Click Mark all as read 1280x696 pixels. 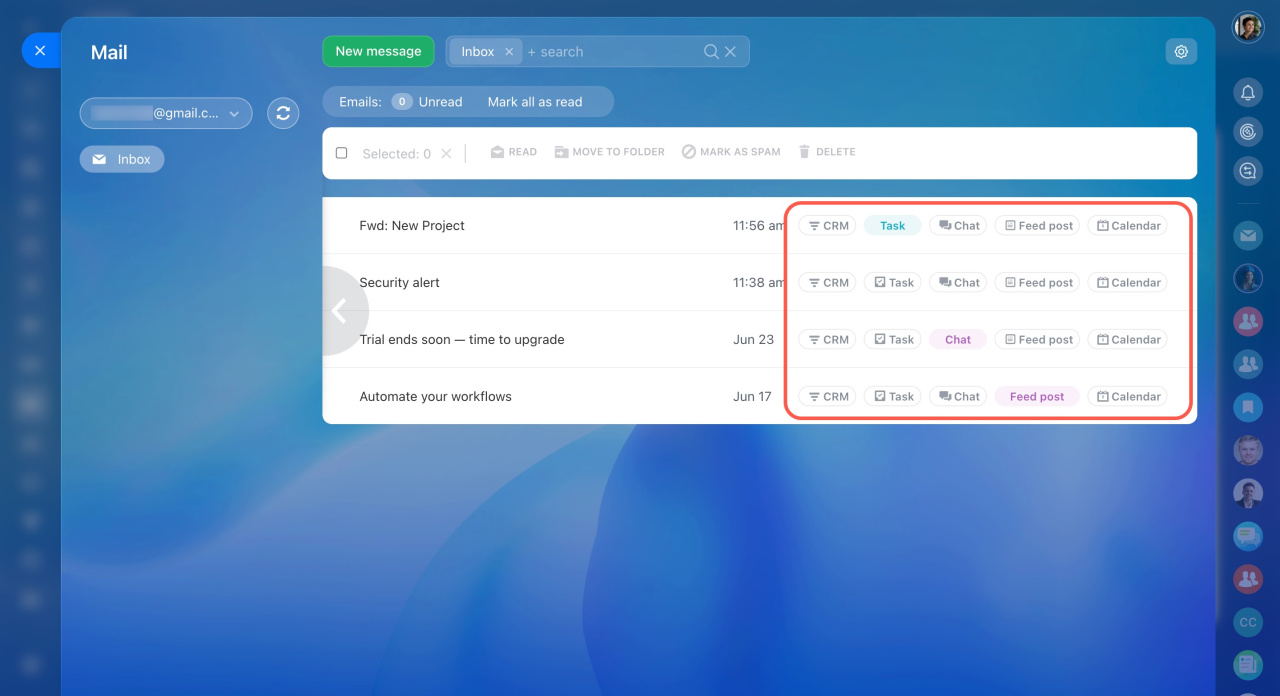click(535, 102)
